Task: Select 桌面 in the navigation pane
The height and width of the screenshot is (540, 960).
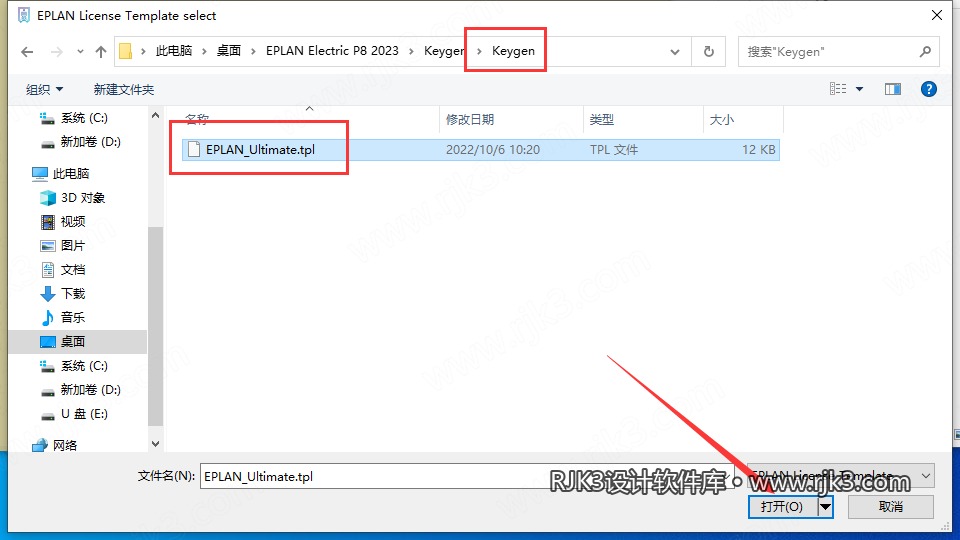Action: [x=72, y=342]
